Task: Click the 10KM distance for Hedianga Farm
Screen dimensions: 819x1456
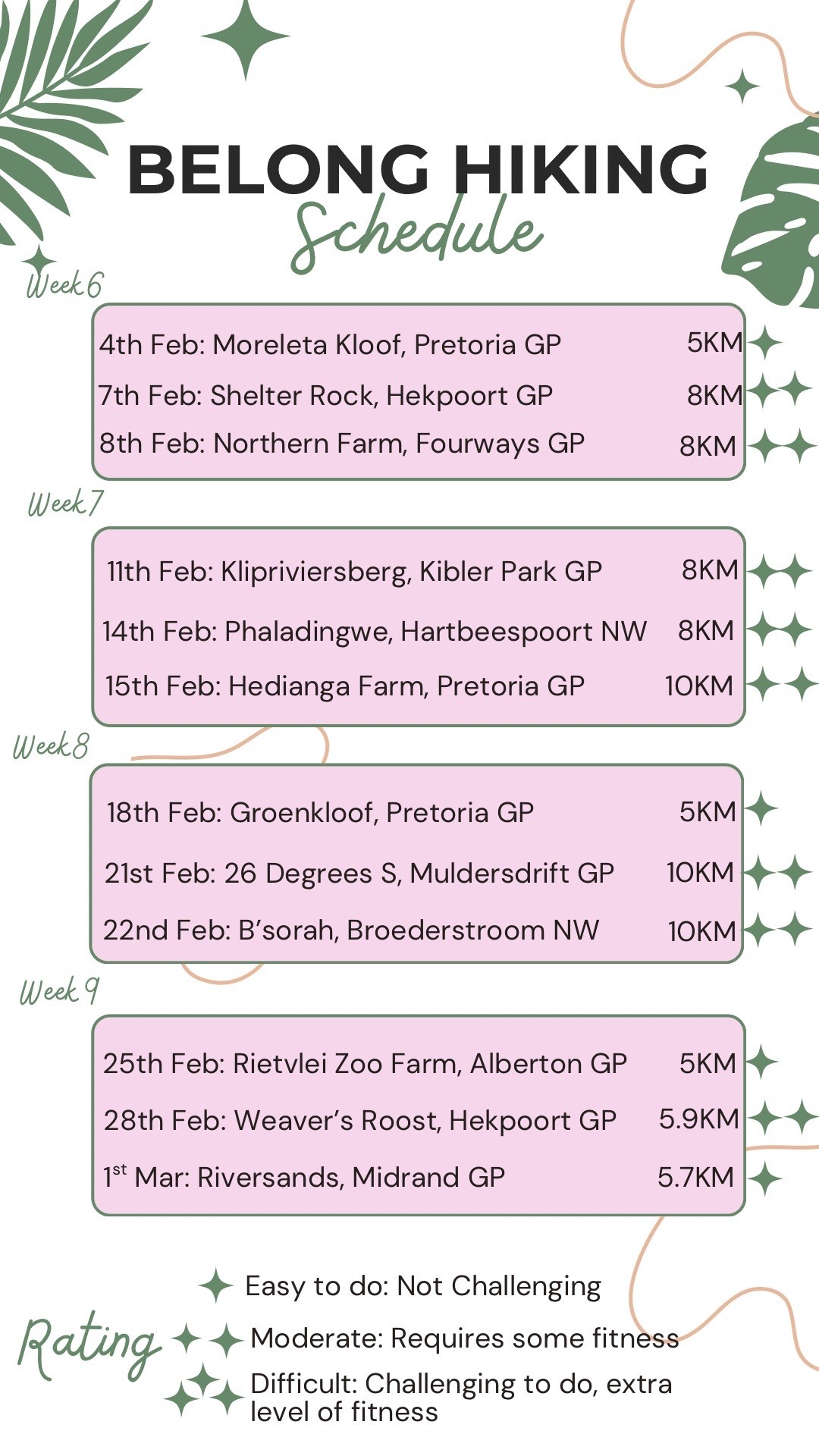Action: coord(698,686)
